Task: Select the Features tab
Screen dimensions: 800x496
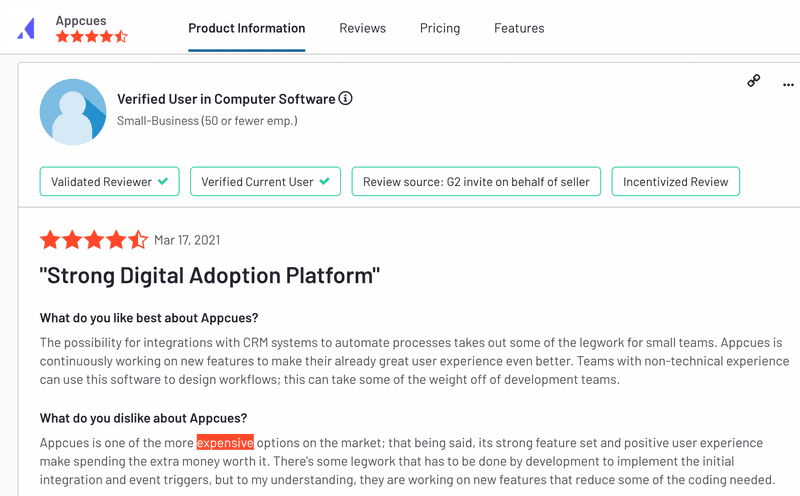Action: [519, 28]
